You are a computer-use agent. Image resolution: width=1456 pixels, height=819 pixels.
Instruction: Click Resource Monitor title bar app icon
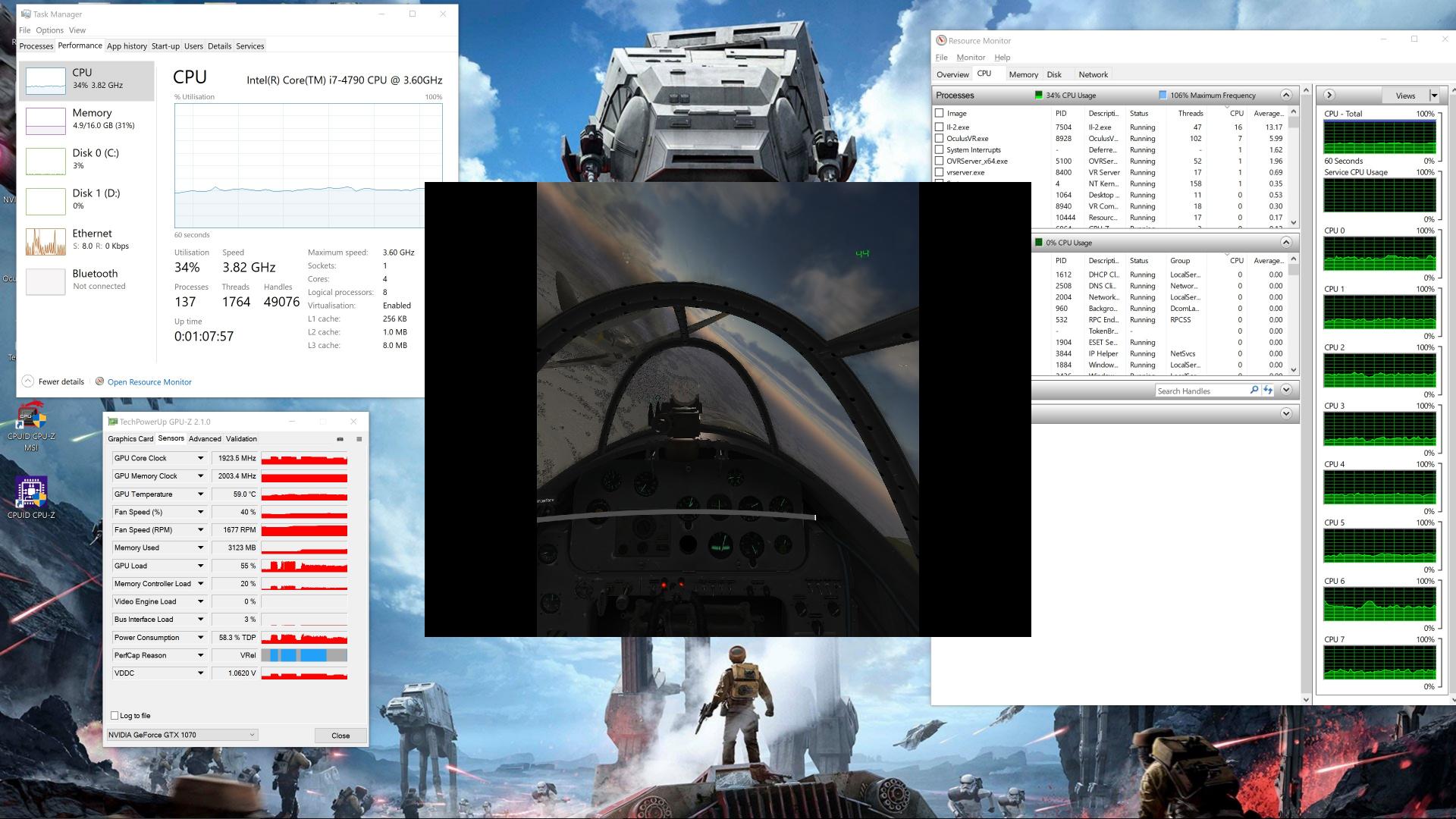[941, 41]
